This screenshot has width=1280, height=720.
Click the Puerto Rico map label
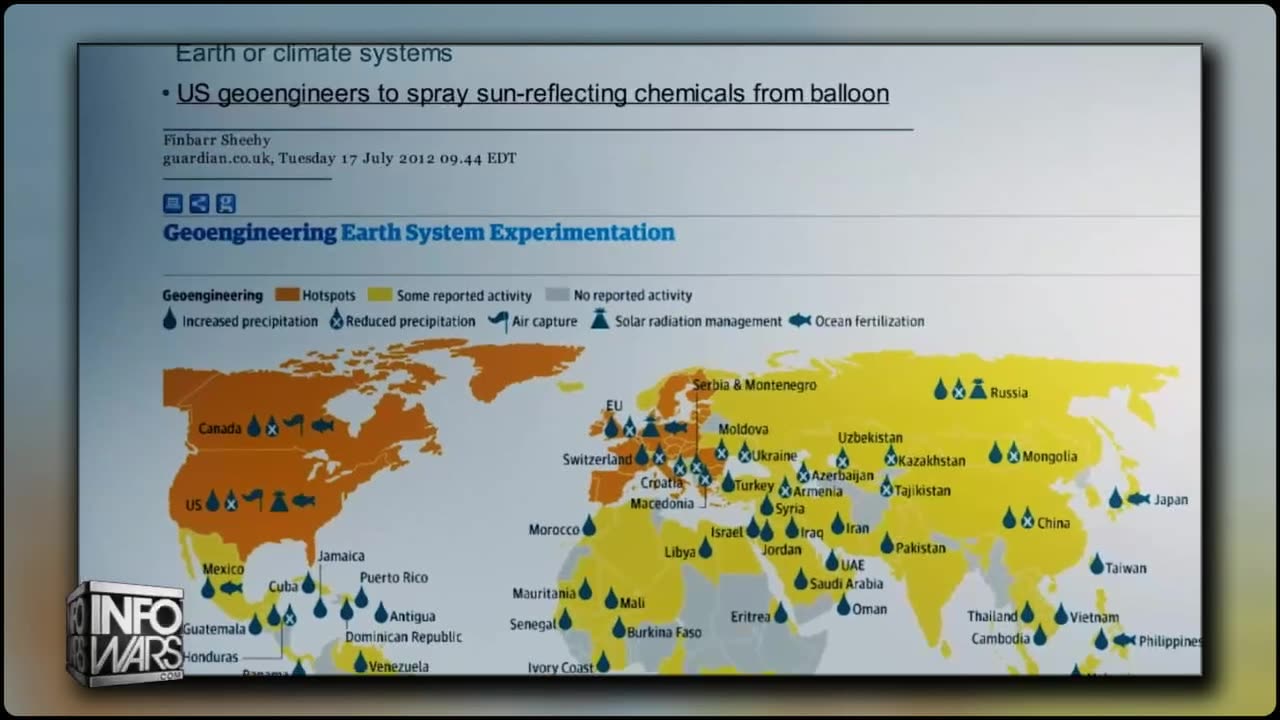coord(394,578)
